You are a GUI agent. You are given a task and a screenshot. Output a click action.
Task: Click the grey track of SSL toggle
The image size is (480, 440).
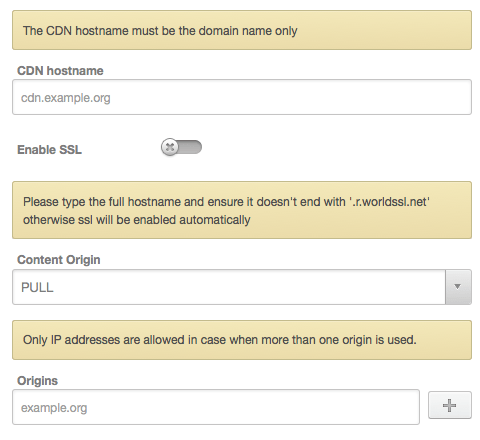tap(190, 147)
